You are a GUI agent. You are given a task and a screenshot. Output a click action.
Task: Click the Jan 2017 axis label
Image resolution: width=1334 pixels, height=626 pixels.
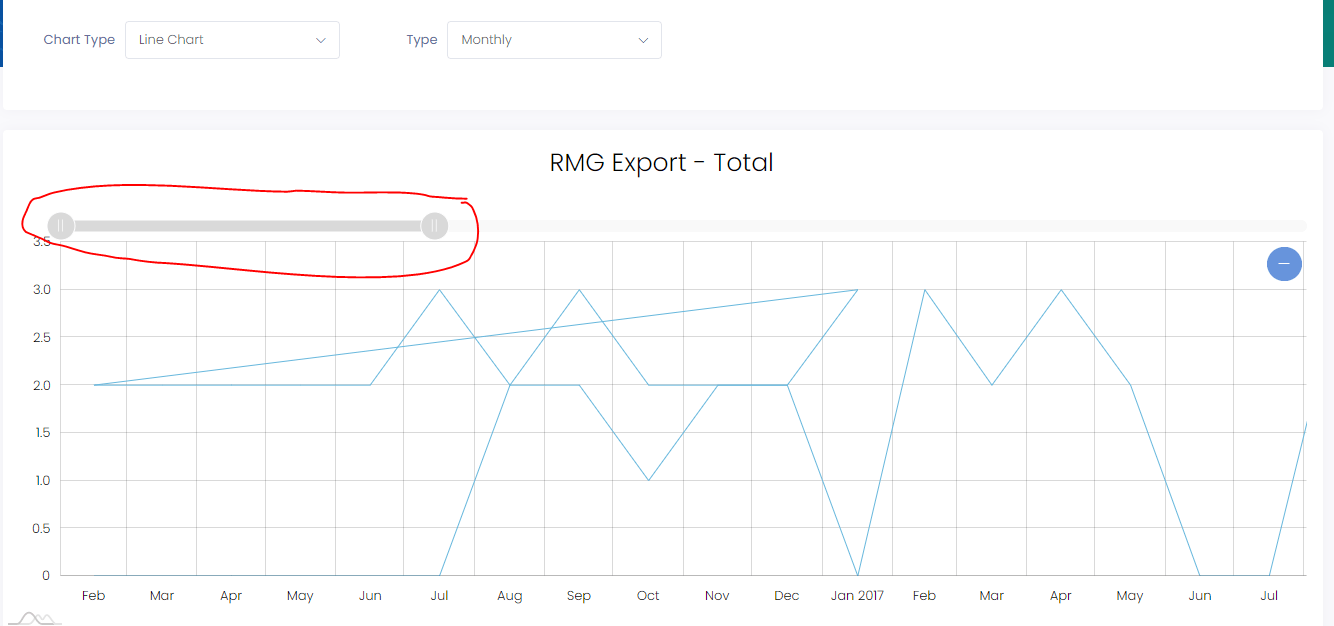click(x=857, y=595)
